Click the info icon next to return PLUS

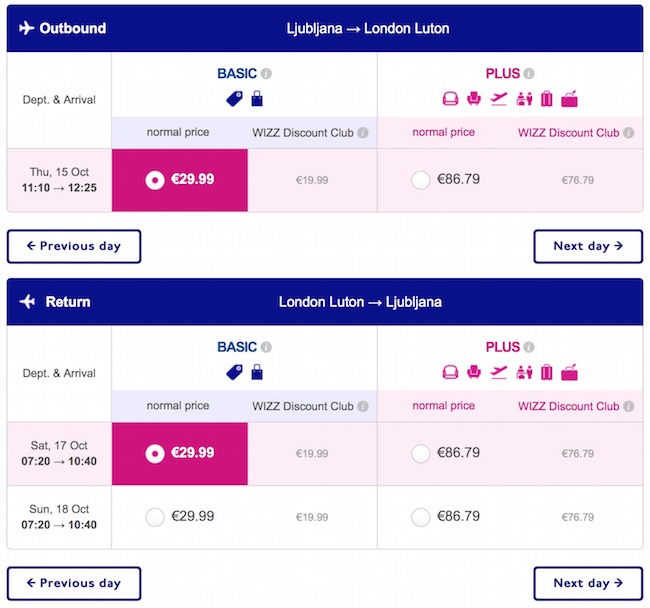point(529,347)
